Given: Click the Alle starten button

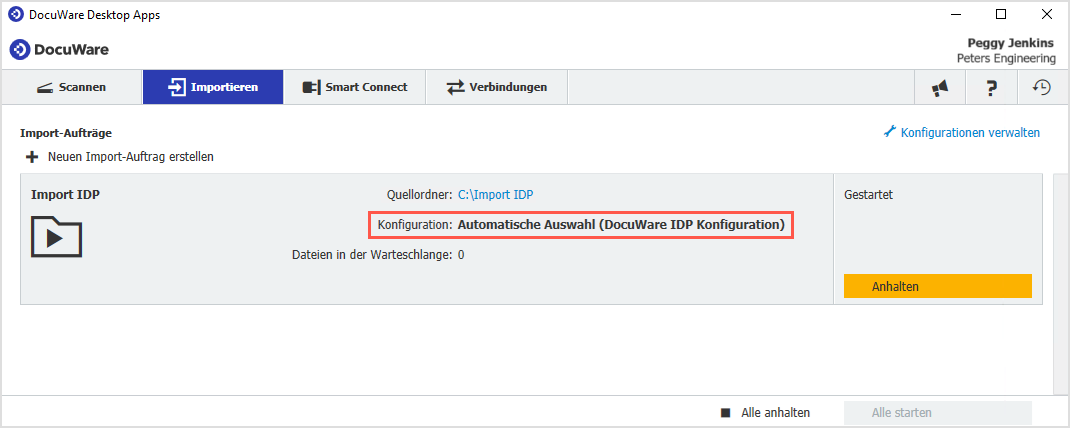Looking at the screenshot, I should [938, 413].
